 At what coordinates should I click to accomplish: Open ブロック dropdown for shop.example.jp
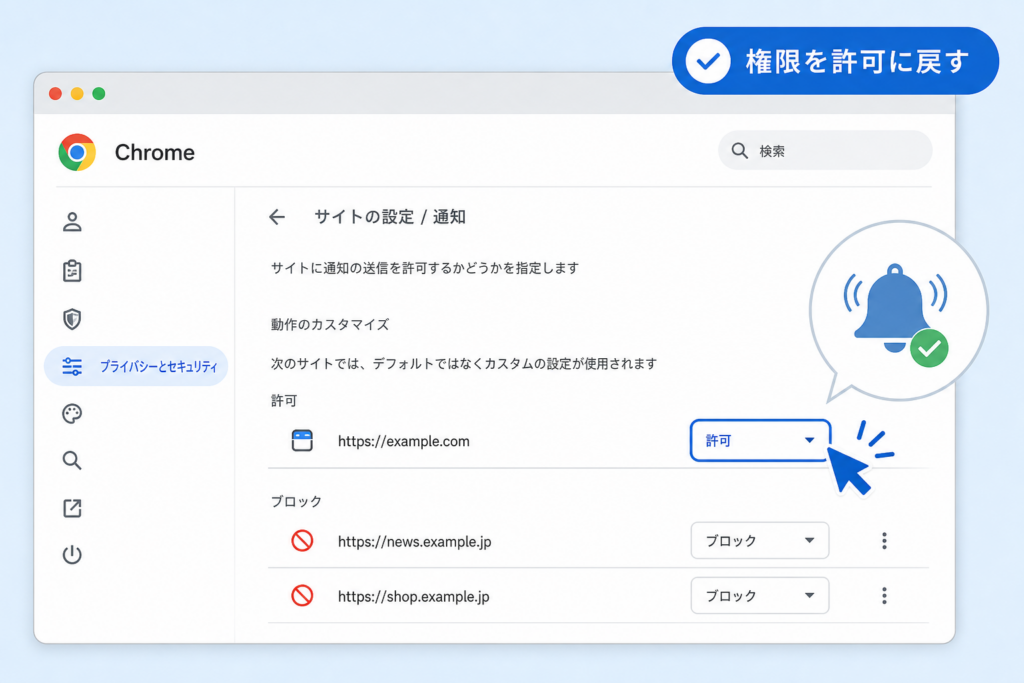760,596
